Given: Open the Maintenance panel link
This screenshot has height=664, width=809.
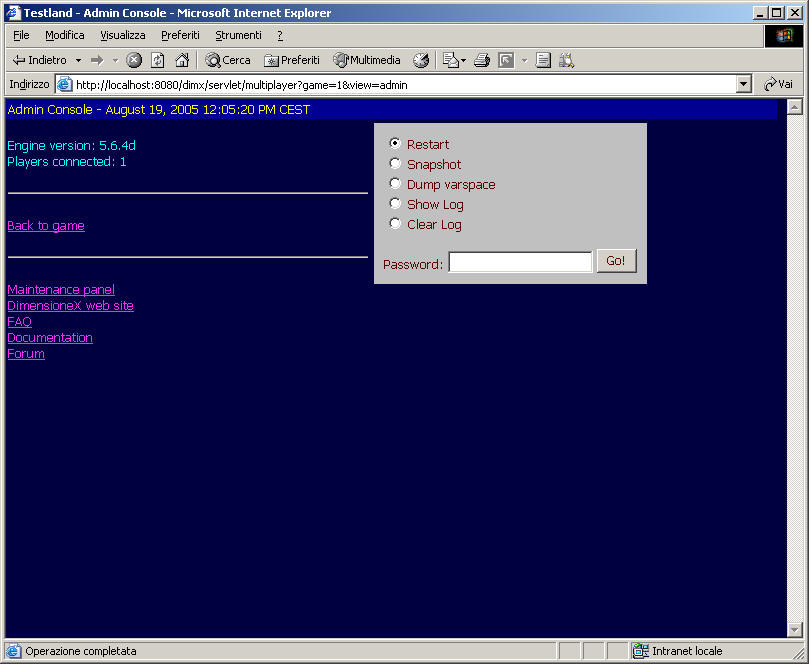Looking at the screenshot, I should click(61, 289).
